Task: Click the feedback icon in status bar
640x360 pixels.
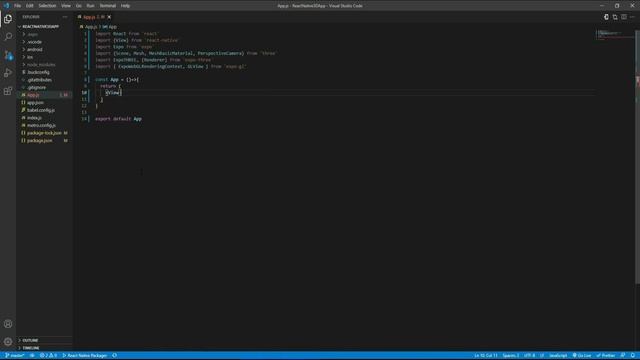Action: 623,356
